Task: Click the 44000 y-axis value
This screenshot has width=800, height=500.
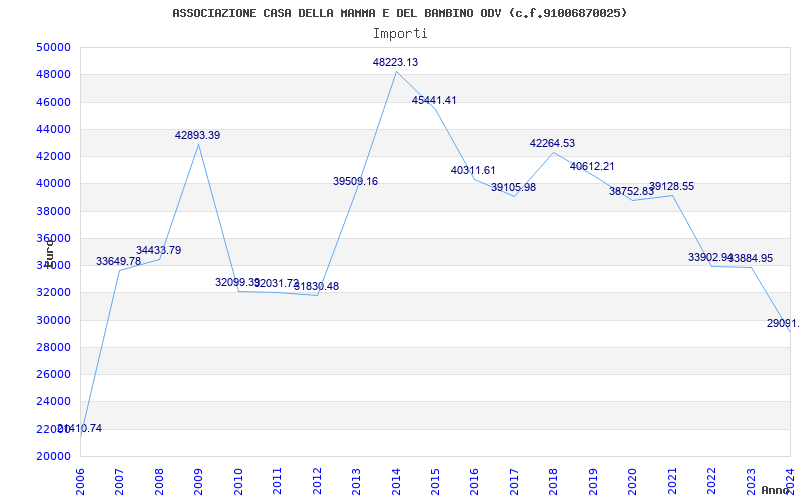Action: coord(53,129)
